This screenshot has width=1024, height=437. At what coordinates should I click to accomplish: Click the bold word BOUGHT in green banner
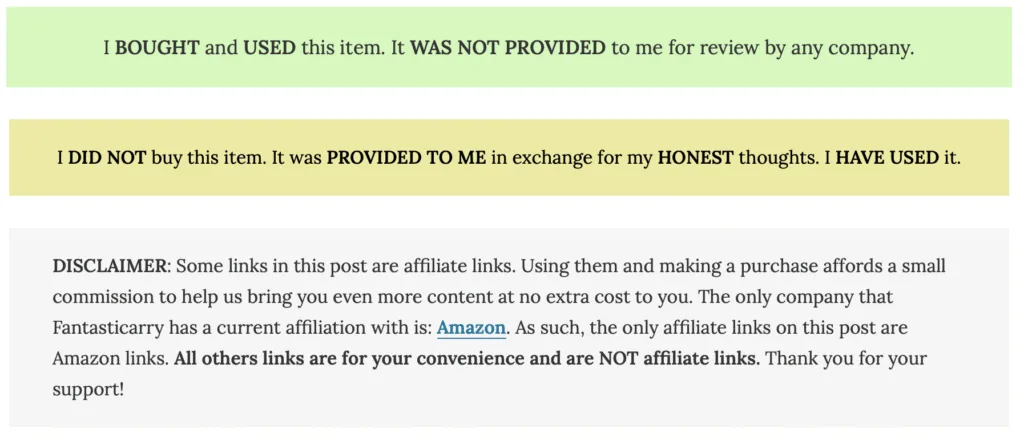click(157, 48)
